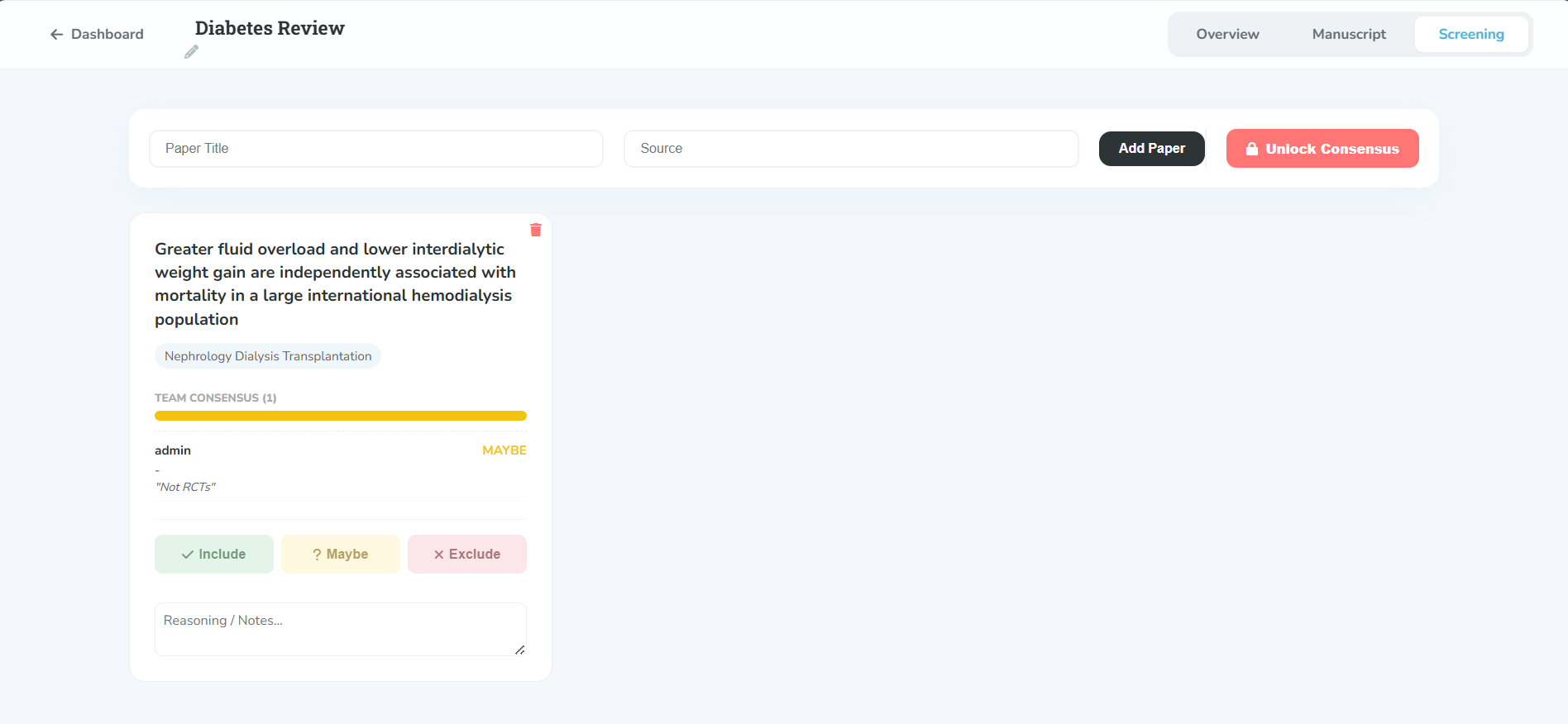Screen dimensions: 1568x724
Task: Click the Reasoning / Notes text area
Action: [340, 629]
